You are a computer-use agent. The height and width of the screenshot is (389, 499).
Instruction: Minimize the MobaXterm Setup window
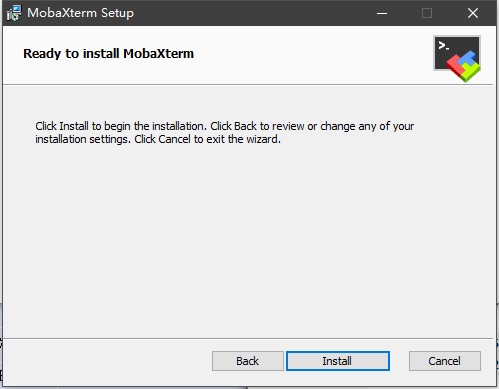tap(382, 13)
